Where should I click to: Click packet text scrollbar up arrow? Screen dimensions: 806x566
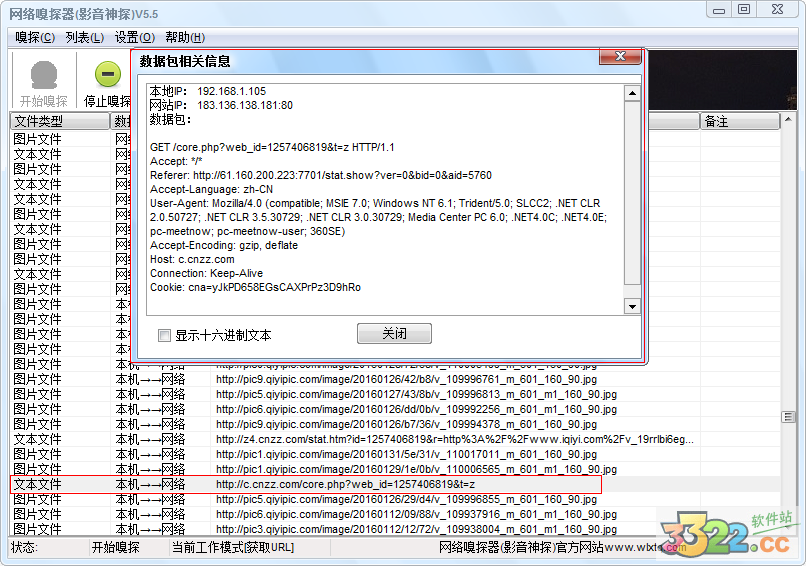632,93
